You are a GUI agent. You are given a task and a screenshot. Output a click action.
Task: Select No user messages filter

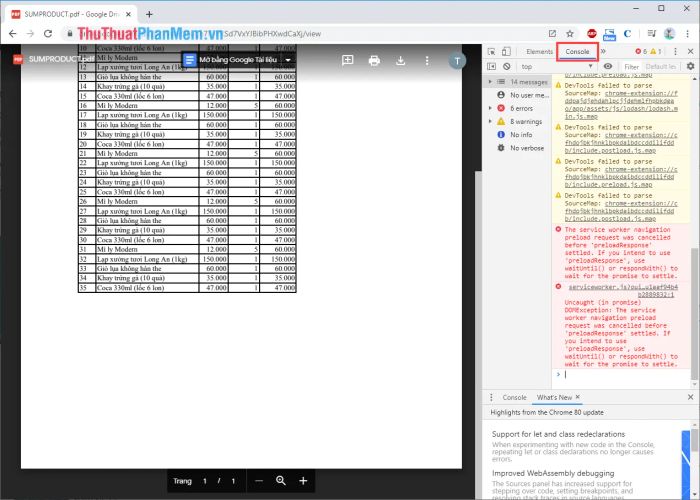pos(525,95)
